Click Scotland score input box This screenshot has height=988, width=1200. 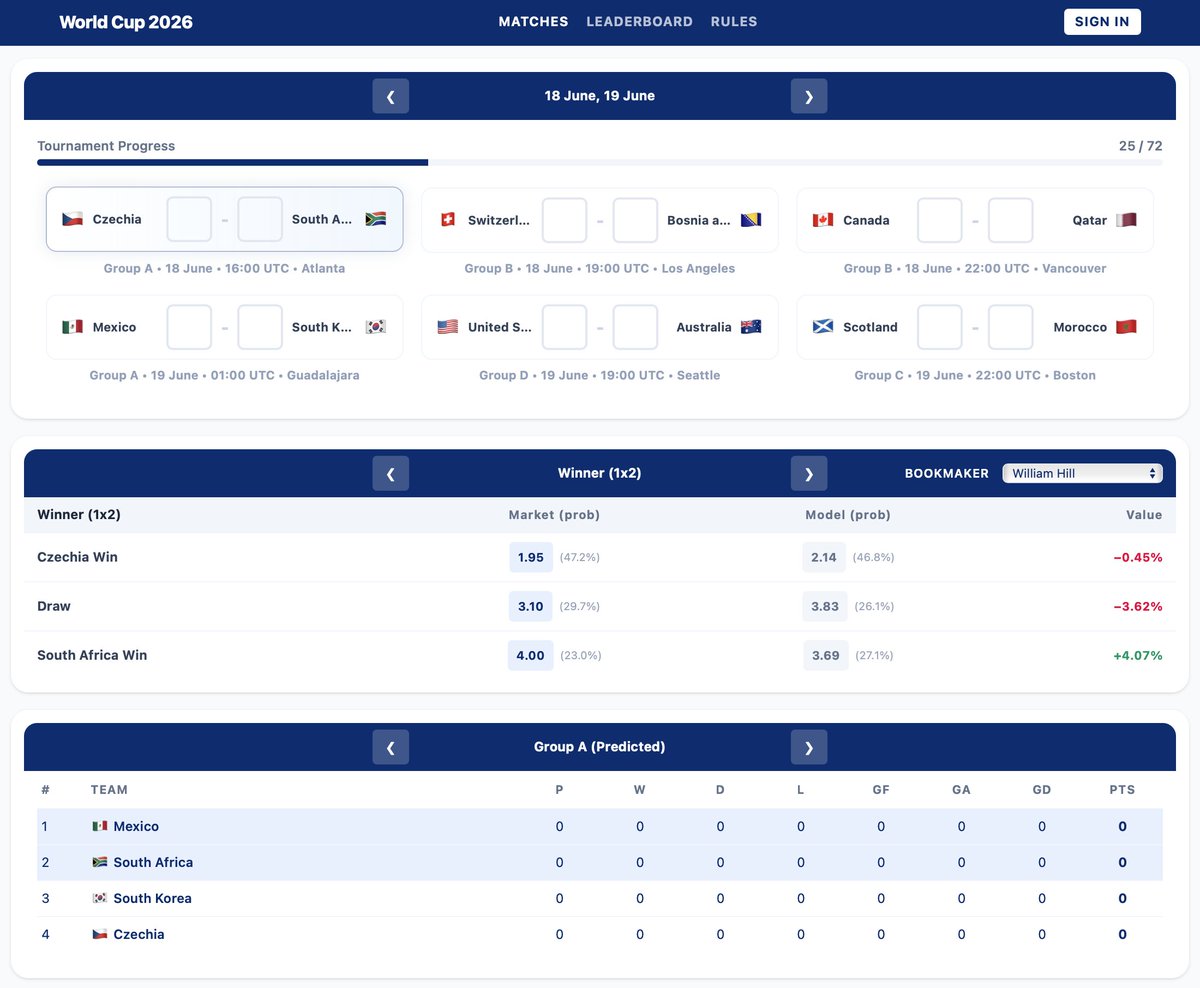(940, 327)
